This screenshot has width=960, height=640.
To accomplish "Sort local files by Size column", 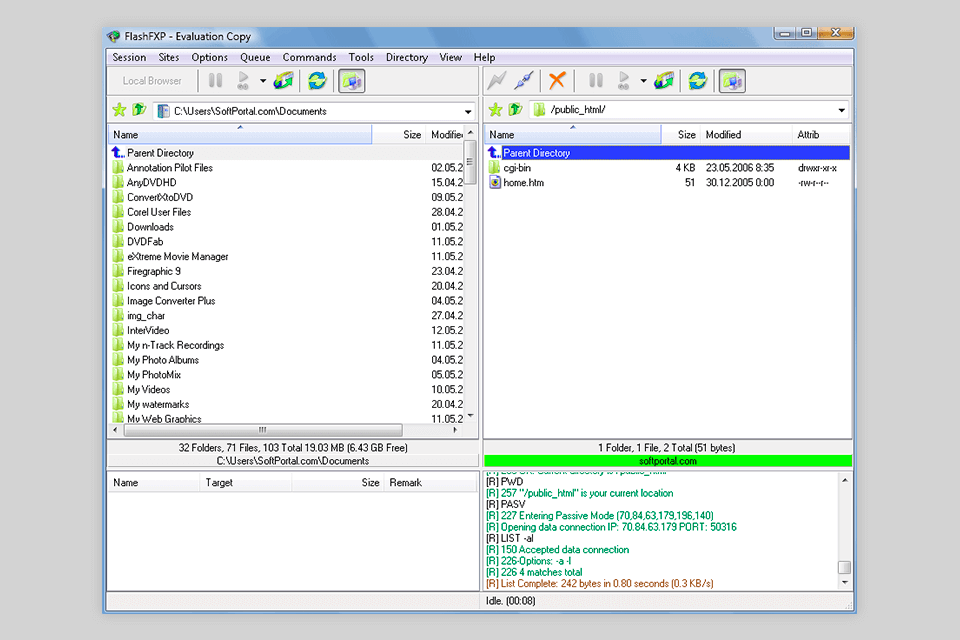I will [x=399, y=135].
